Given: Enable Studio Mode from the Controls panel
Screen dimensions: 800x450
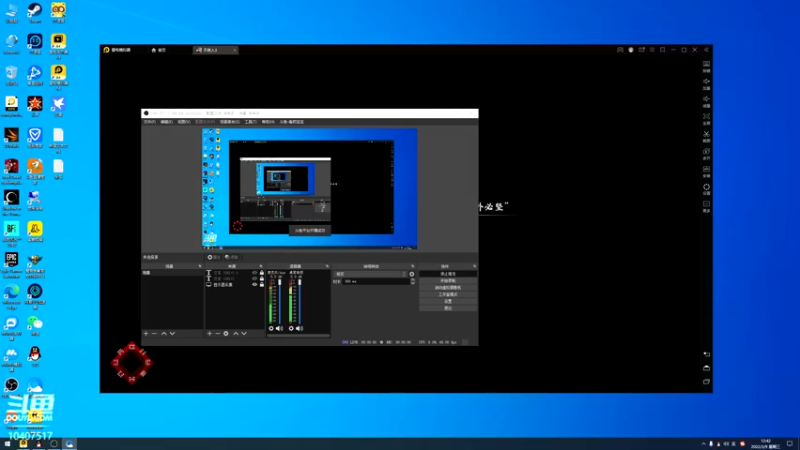Looking at the screenshot, I should tap(448, 294).
